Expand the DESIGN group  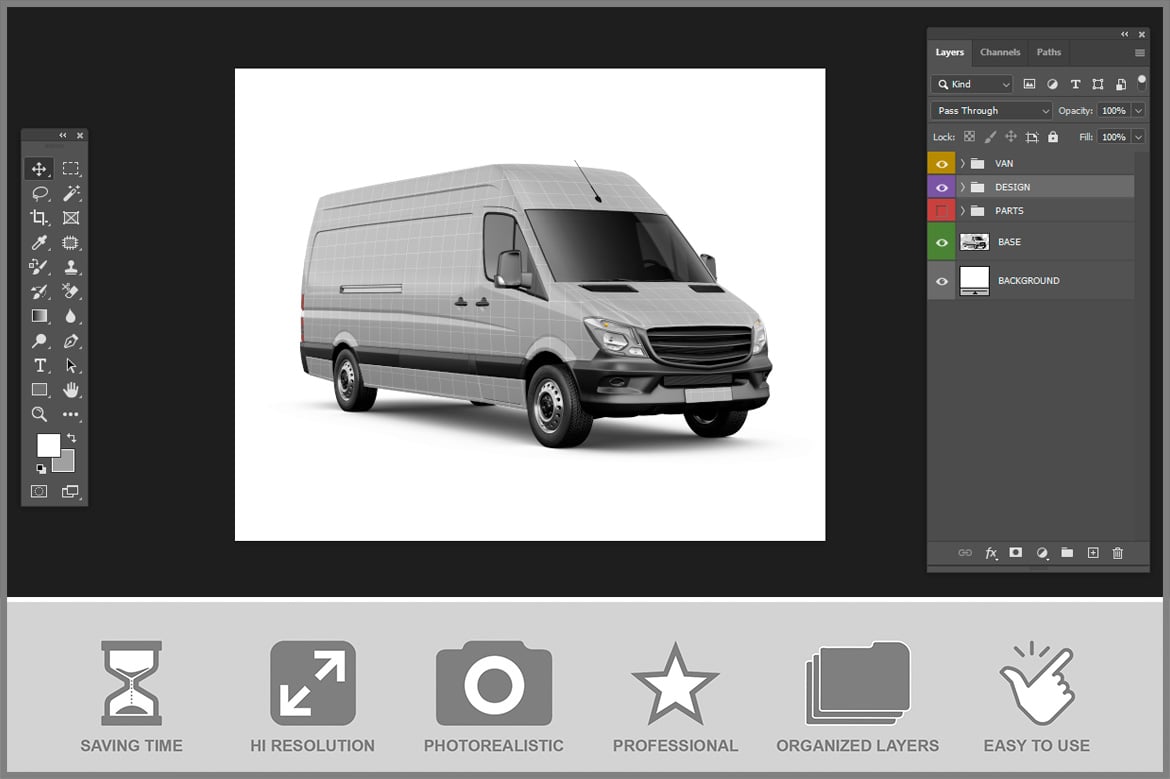(x=963, y=187)
